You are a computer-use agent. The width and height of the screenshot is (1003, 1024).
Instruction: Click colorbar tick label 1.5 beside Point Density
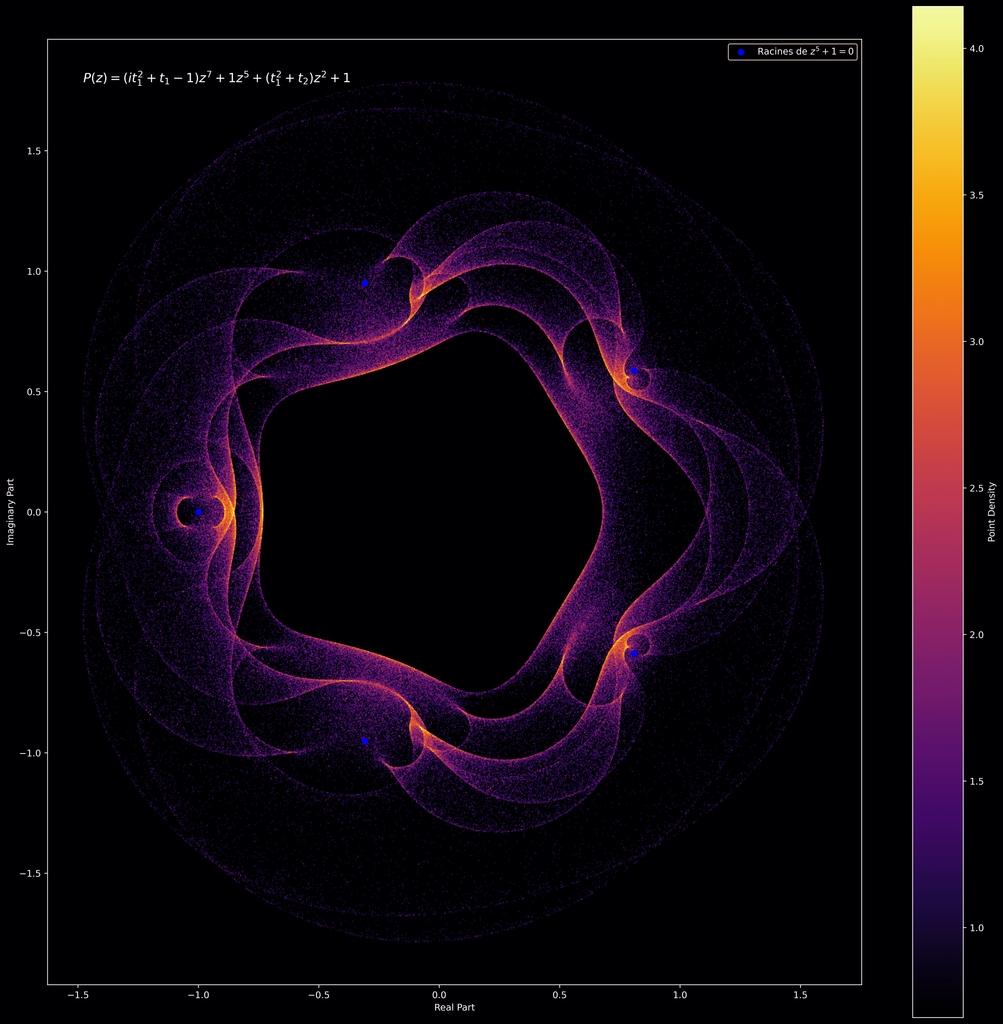[976, 782]
